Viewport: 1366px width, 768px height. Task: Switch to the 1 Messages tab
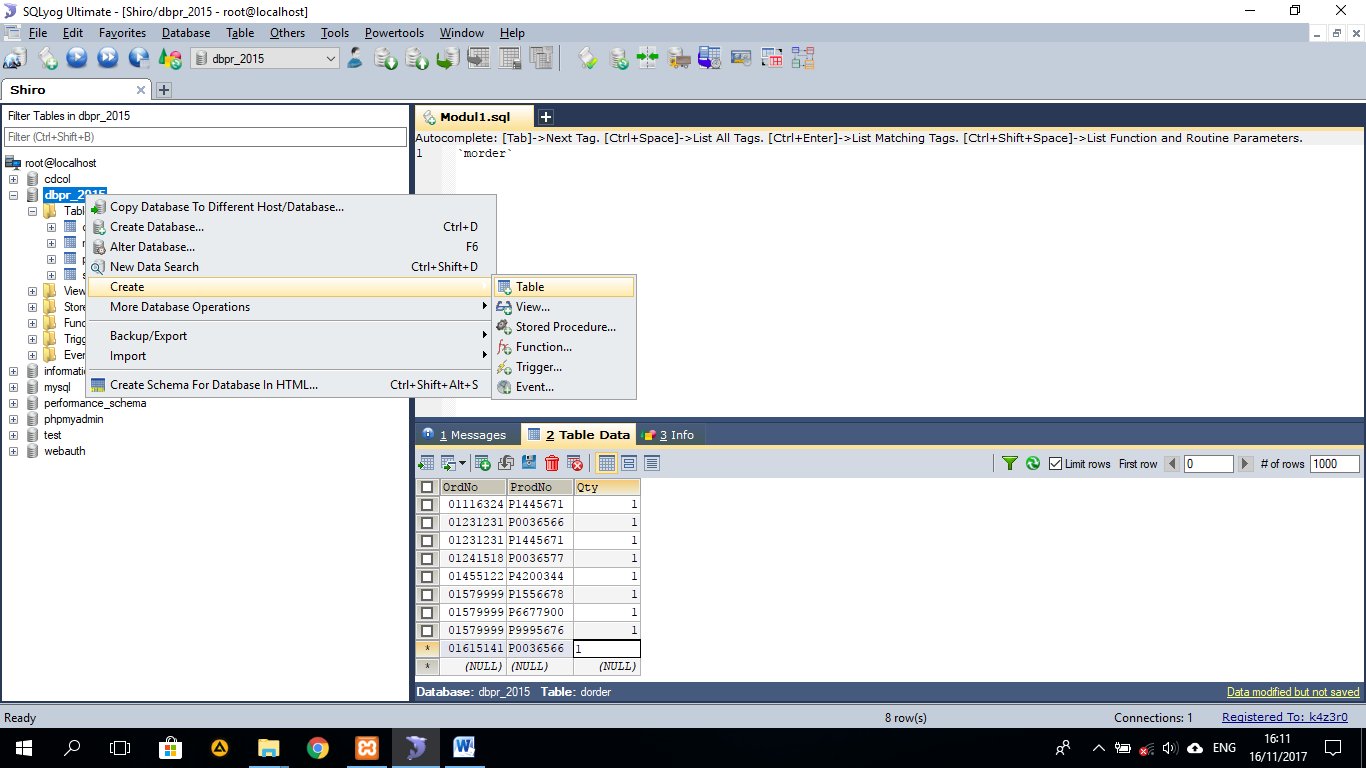point(468,435)
